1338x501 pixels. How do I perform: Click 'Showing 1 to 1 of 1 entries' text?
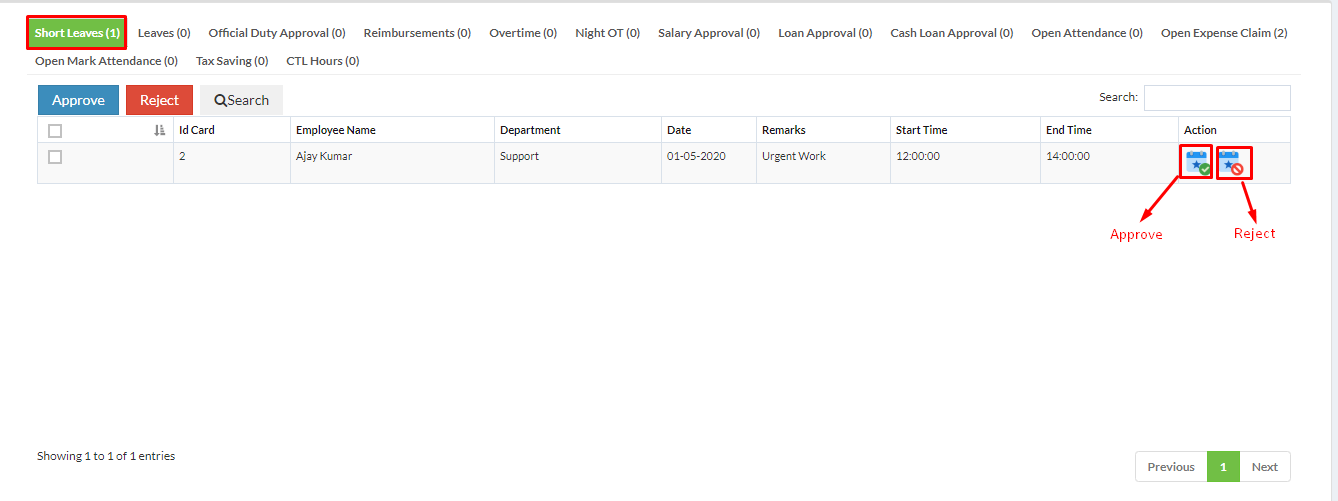[x=106, y=456]
